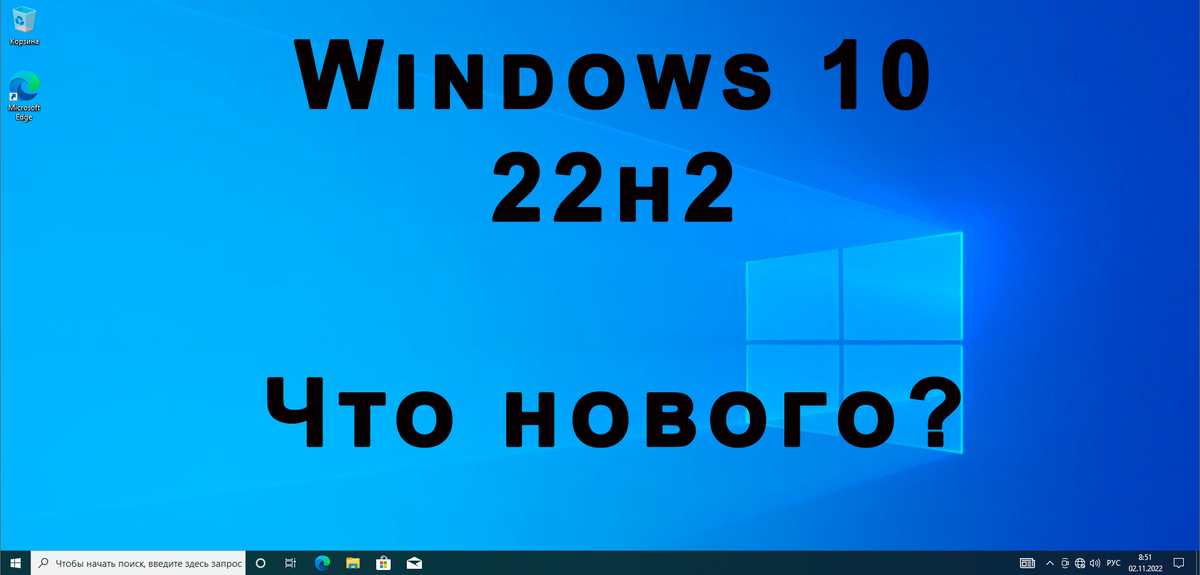The image size is (1200, 575).
Task: Open File Explorer from the taskbar
Action: [x=352, y=563]
